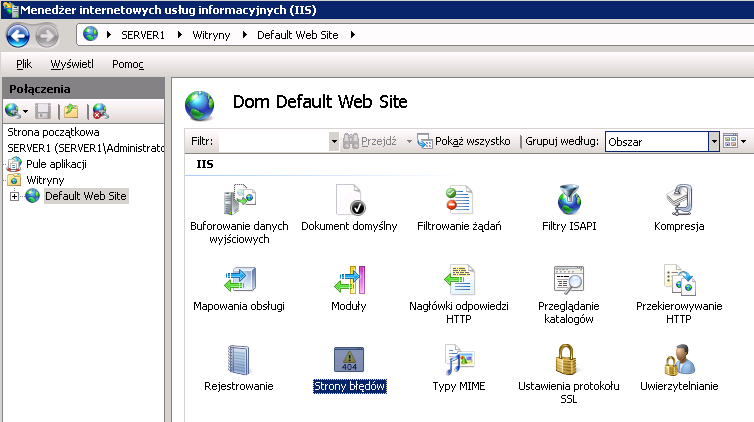Select Default Web Site in the tree
Screen dimensions: 754x422
[x=86, y=196]
